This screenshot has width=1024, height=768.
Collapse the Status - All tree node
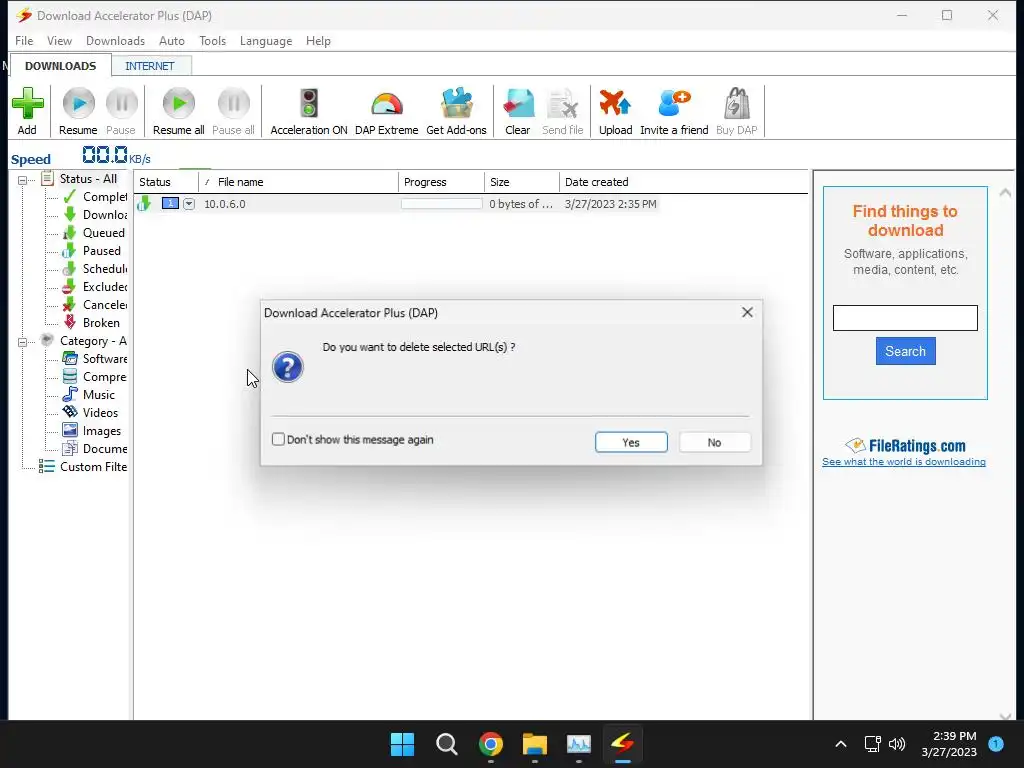point(23,180)
